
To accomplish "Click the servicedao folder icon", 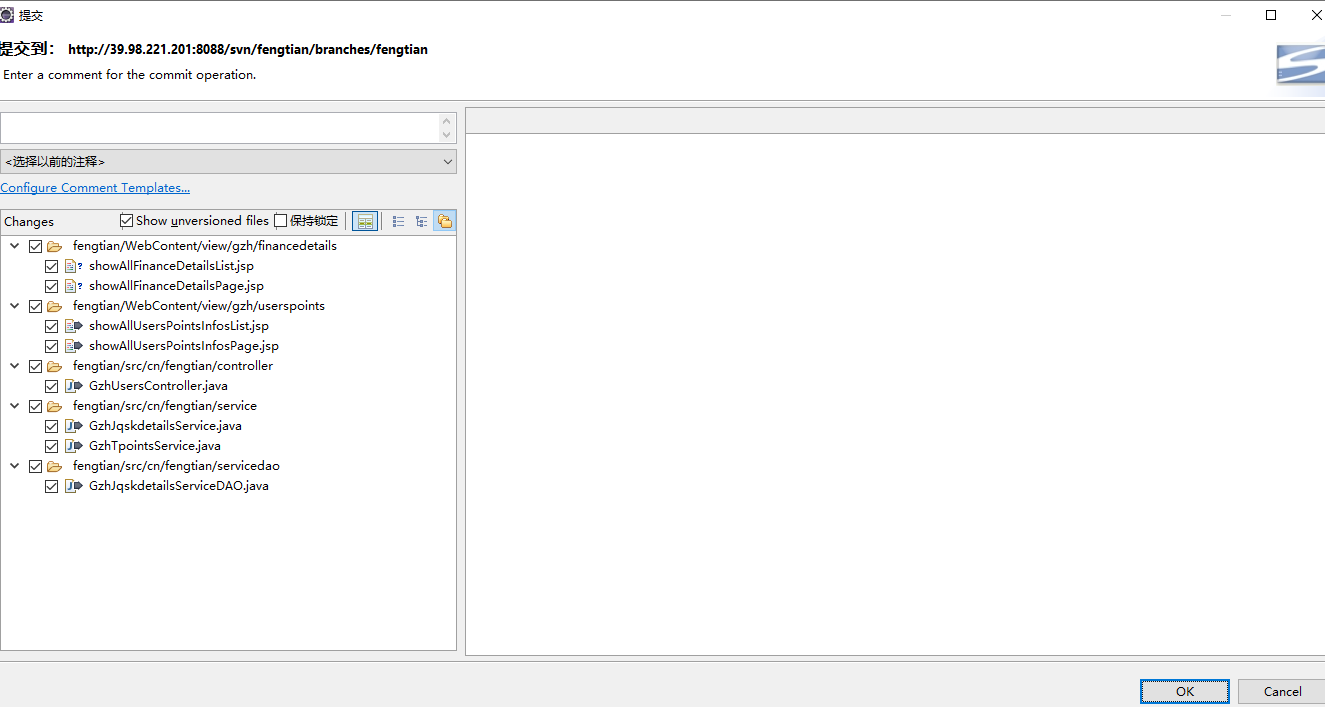I will [x=55, y=466].
